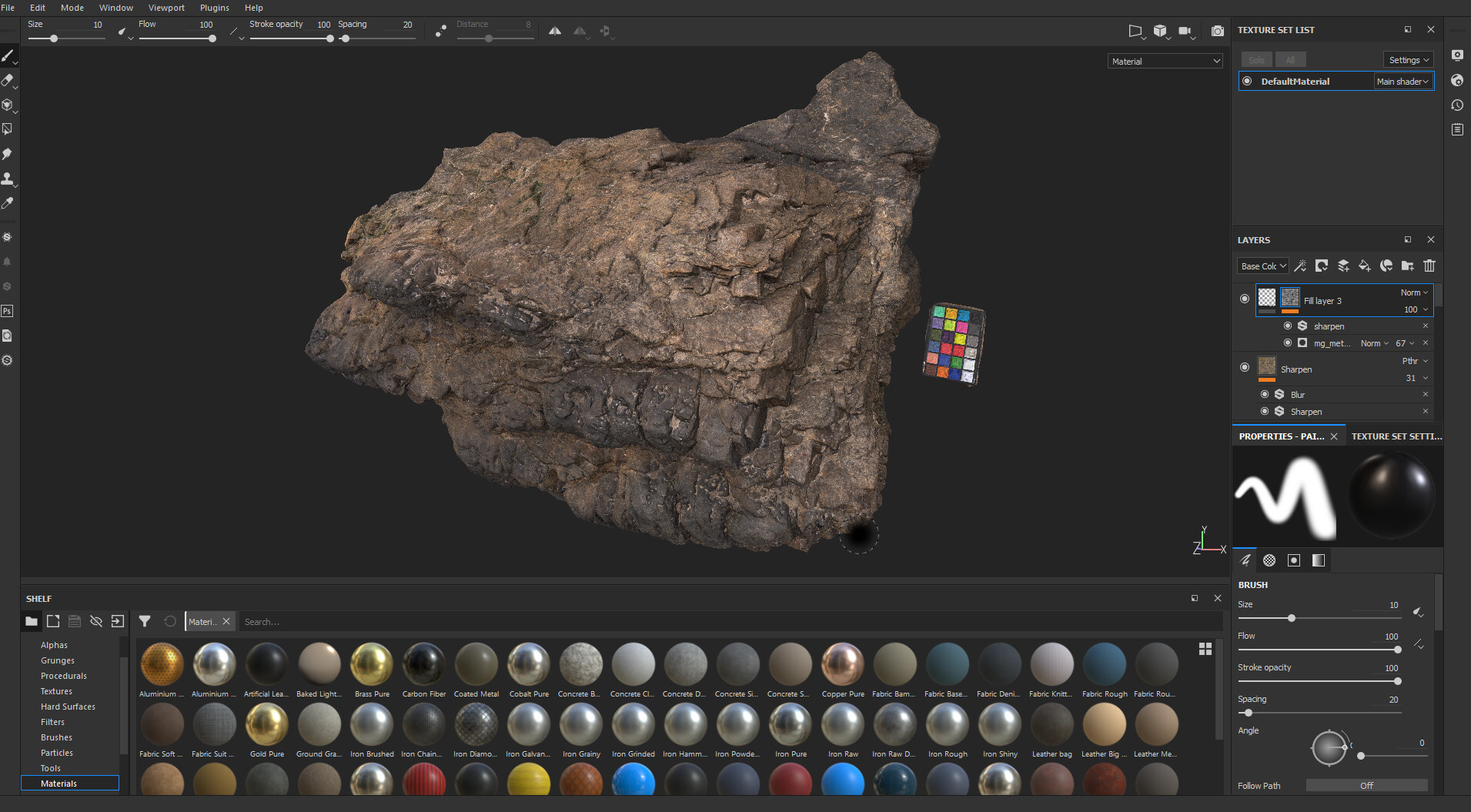
Task: Select the Polygon fill tool
Action: (x=8, y=129)
